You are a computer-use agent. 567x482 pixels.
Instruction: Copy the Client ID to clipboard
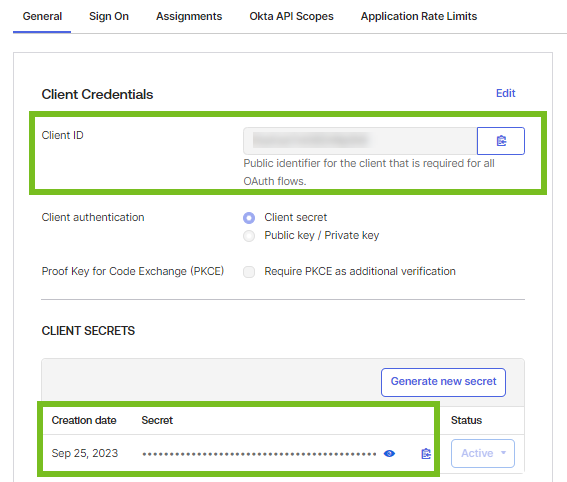[501, 141]
